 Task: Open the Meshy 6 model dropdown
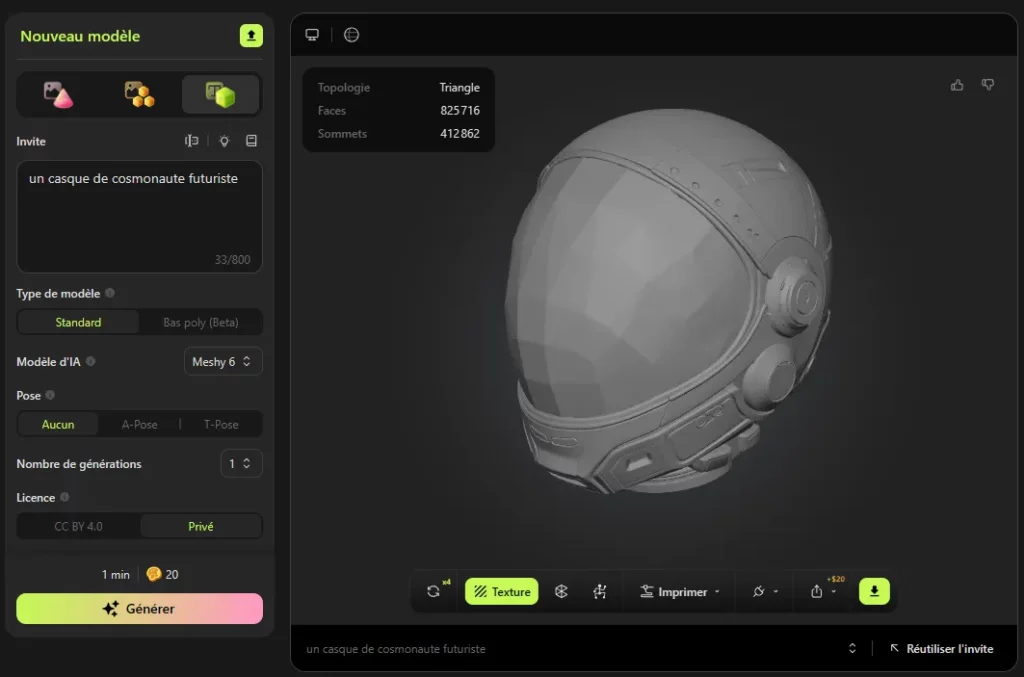[x=222, y=361]
